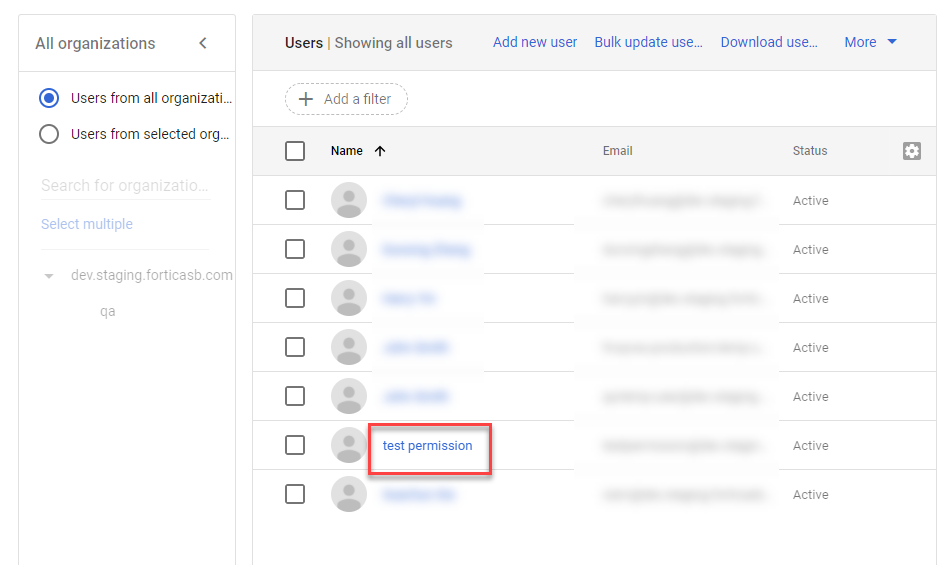Open Bulk update users

pos(648,42)
